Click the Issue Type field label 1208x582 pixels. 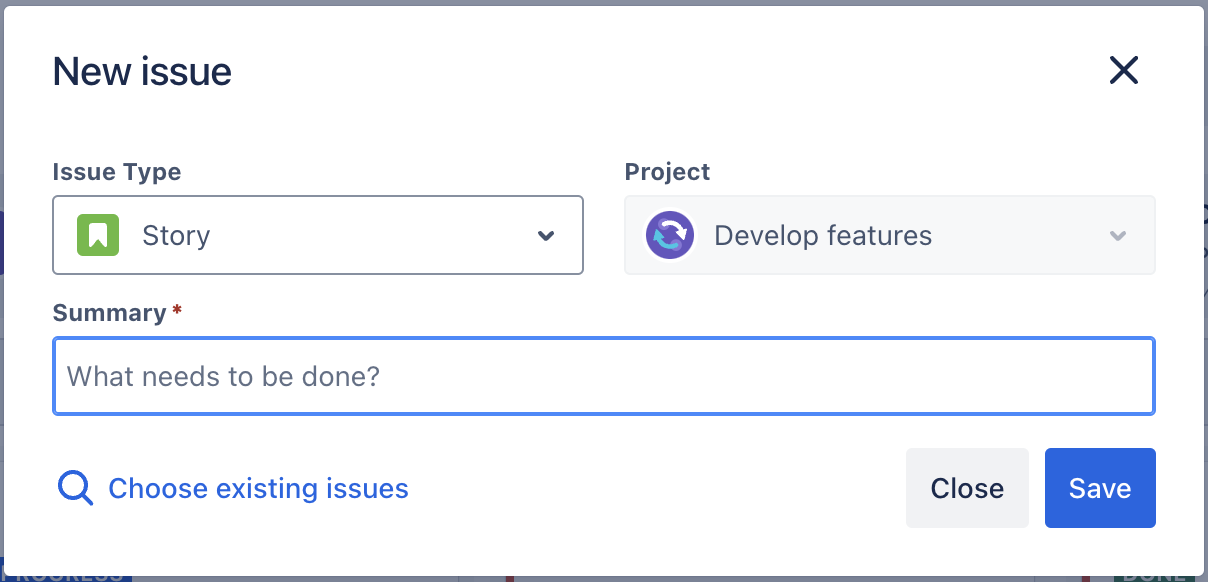pos(116,172)
